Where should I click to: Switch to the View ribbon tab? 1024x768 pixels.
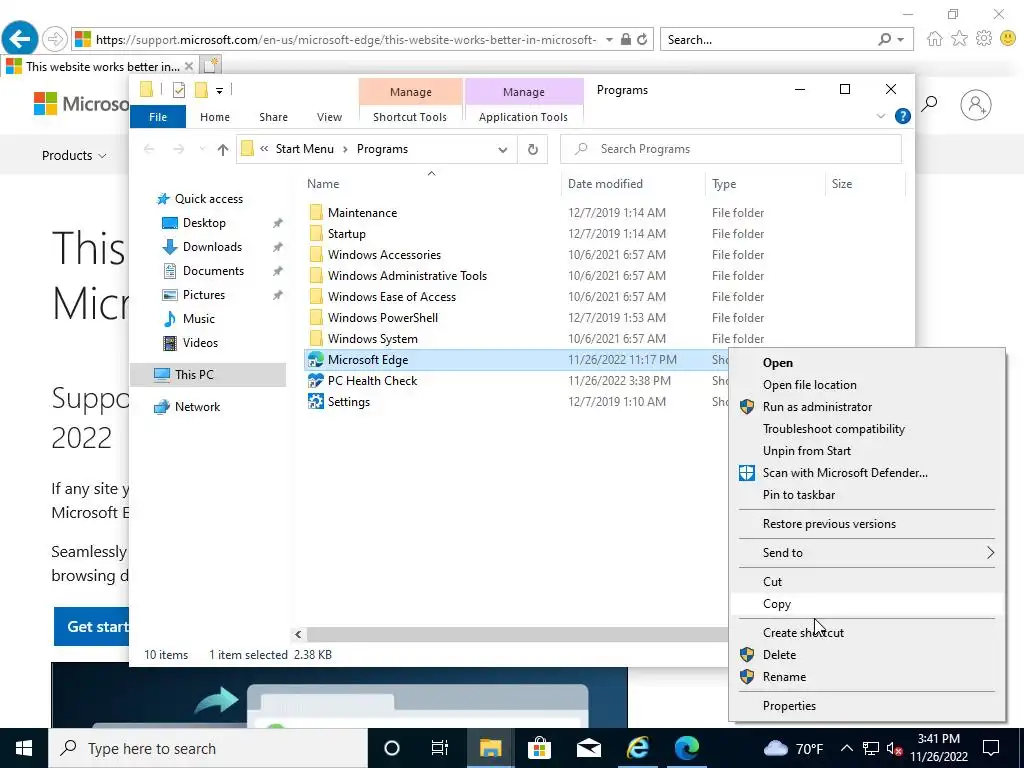pyautogui.click(x=329, y=117)
